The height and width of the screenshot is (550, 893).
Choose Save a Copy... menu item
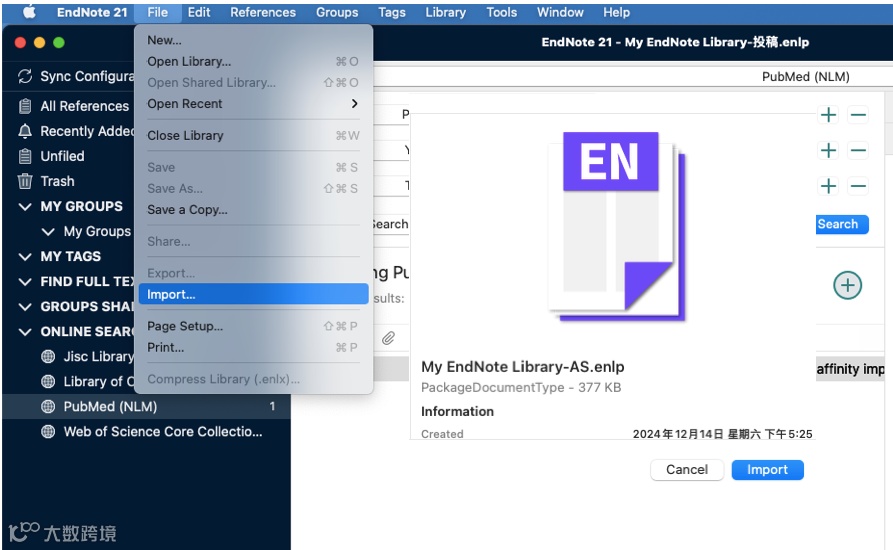click(x=253, y=210)
